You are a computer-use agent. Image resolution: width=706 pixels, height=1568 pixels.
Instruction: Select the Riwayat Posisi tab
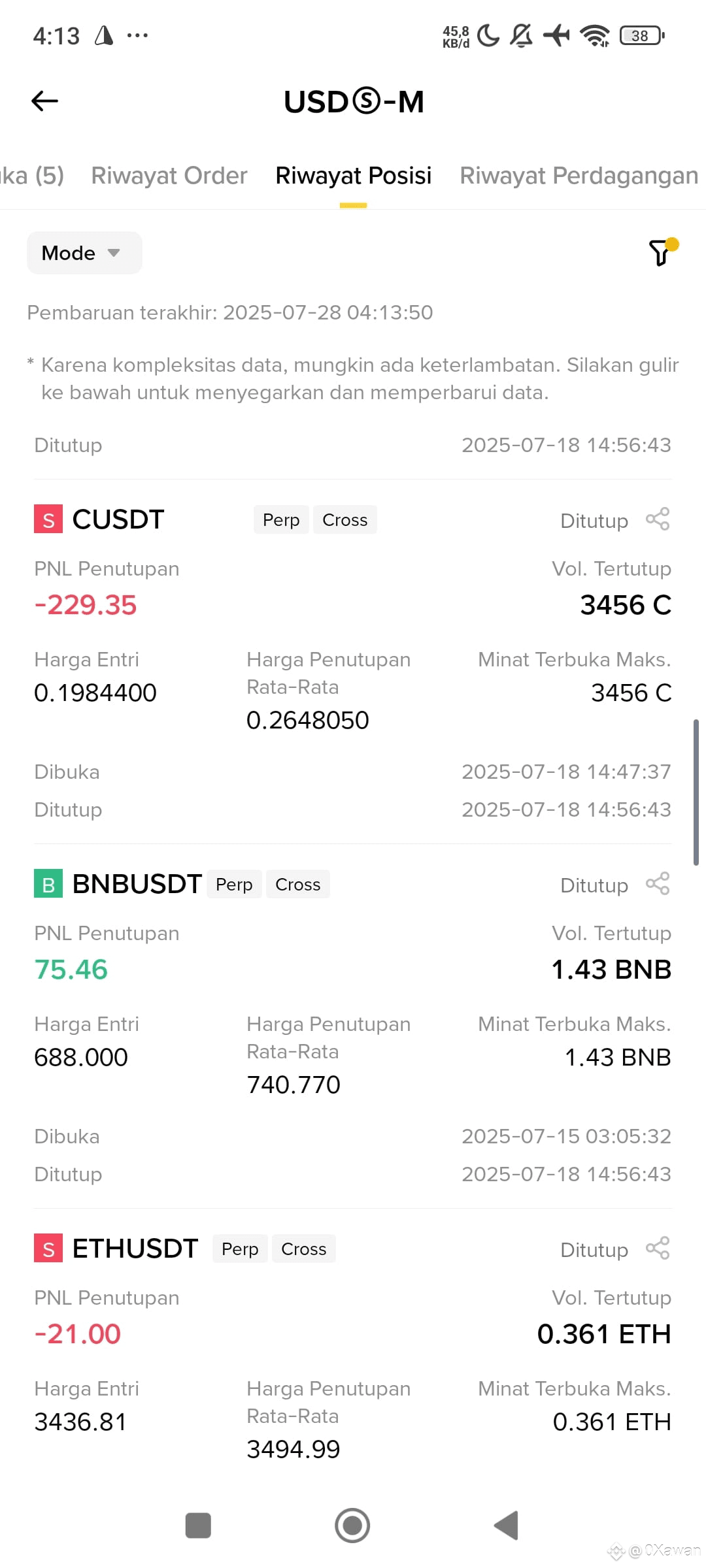[354, 176]
